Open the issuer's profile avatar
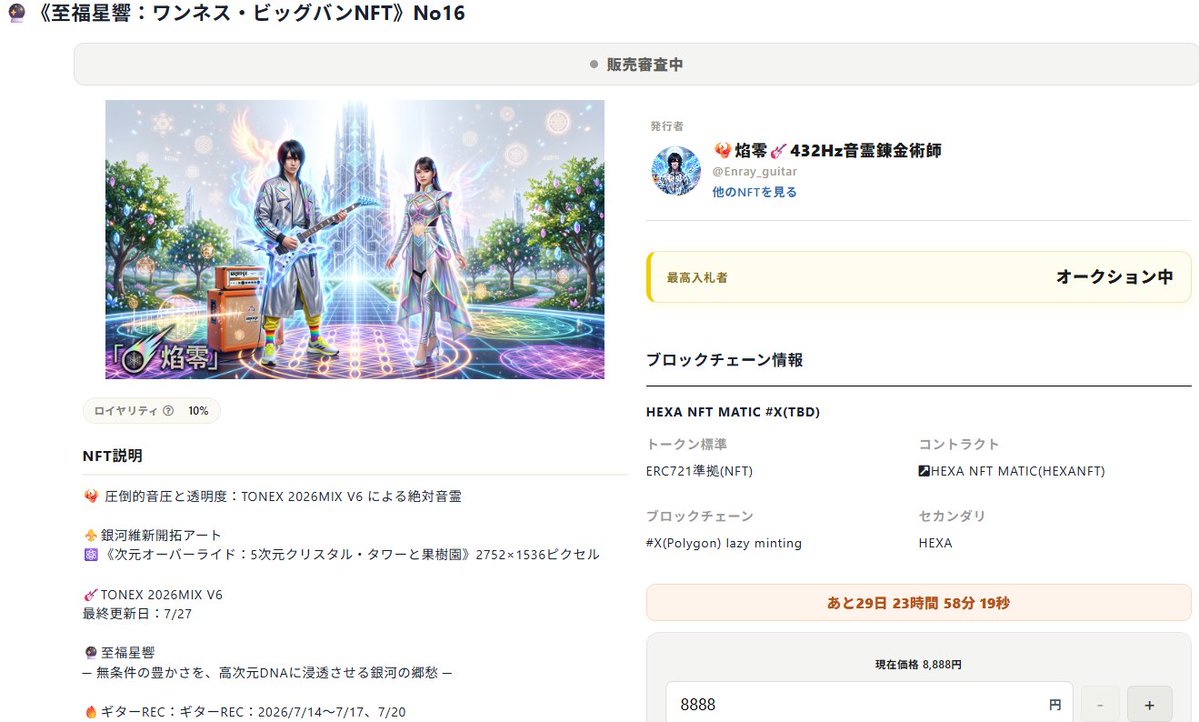The image size is (1199, 722). pos(675,171)
